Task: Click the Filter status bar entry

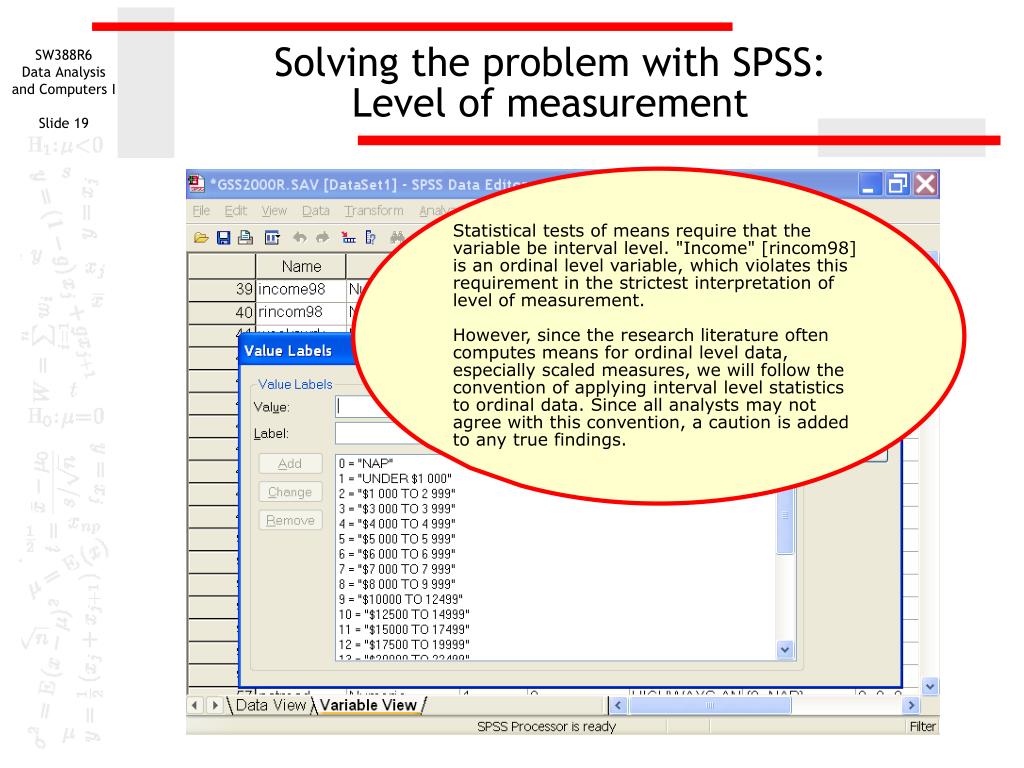Action: click(x=922, y=726)
